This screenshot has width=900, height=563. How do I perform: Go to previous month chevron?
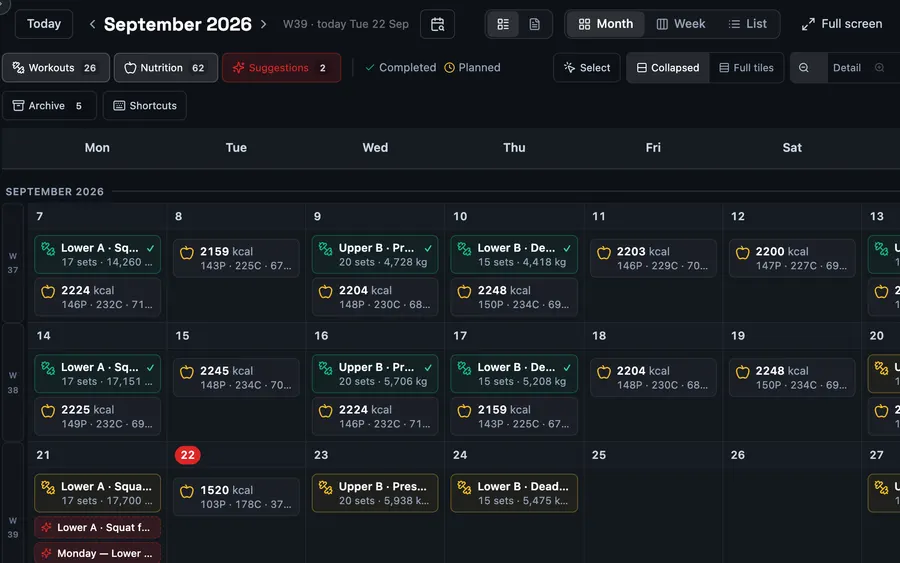92,24
